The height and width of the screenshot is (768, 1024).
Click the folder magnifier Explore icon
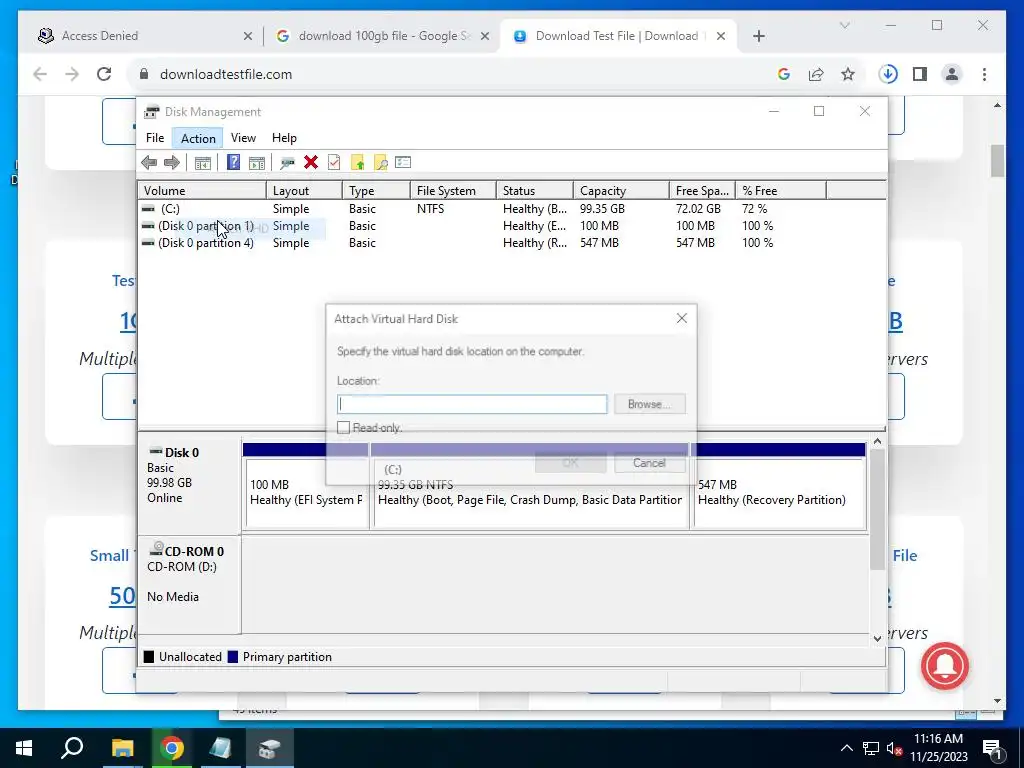pos(380,163)
